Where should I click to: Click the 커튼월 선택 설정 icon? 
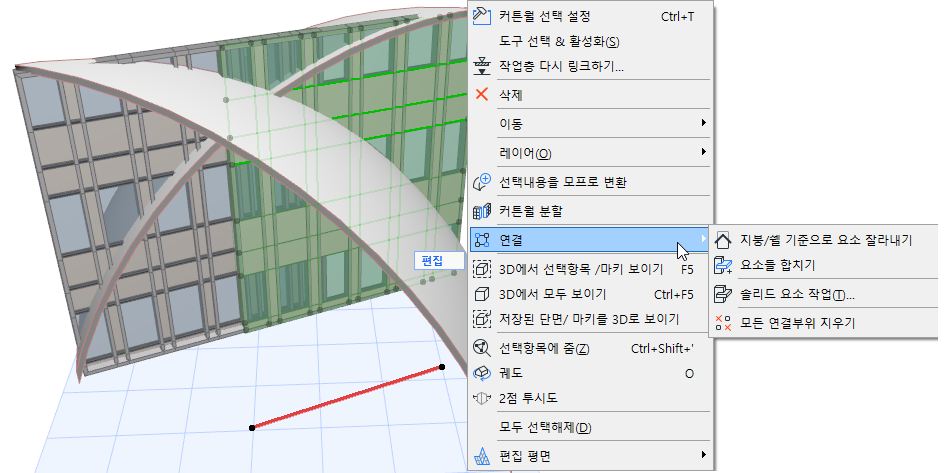(481, 16)
